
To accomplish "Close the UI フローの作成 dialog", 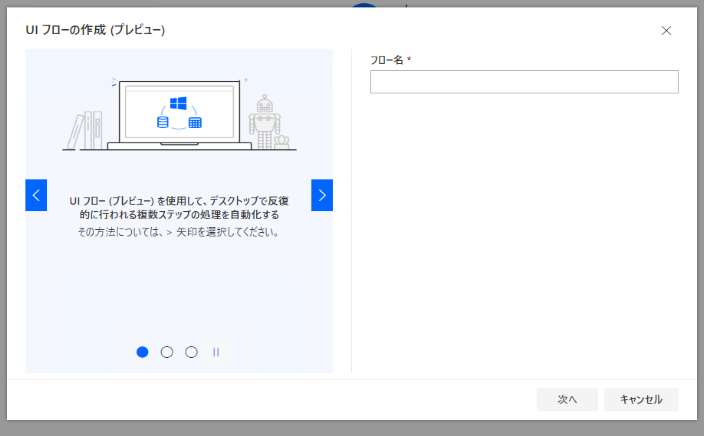I will click(666, 31).
